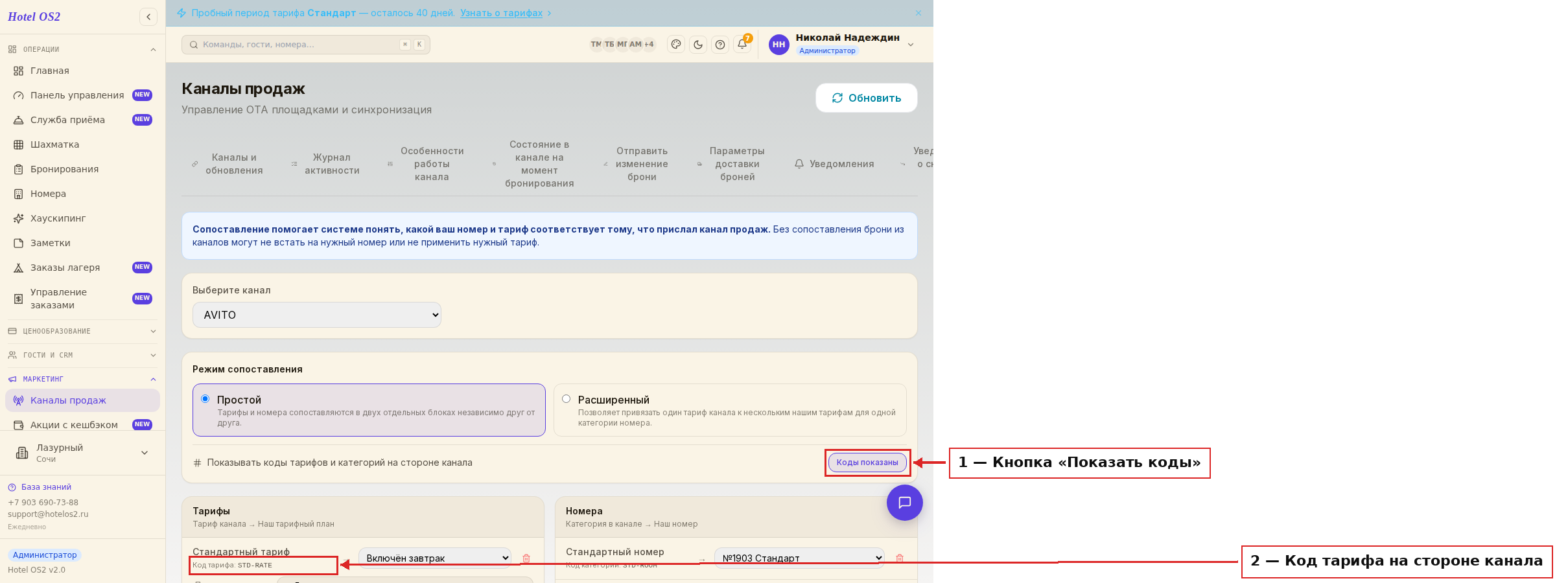Screen dimensions: 1568x583
Task: Toggle the Коды показаны button
Action: (x=867, y=463)
